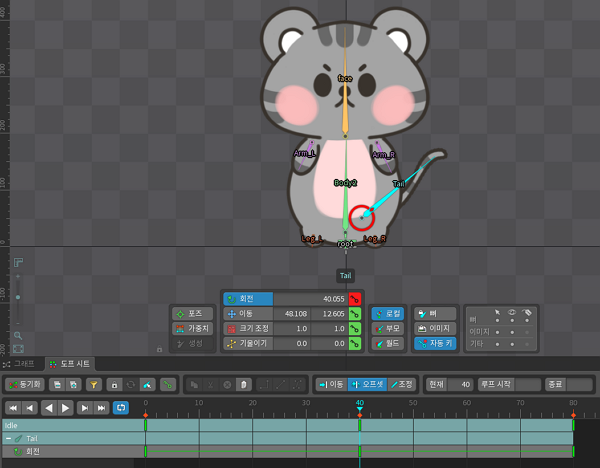Select the 오프셋 offset mode
Screen dimensions: 600x468
click(x=368, y=385)
